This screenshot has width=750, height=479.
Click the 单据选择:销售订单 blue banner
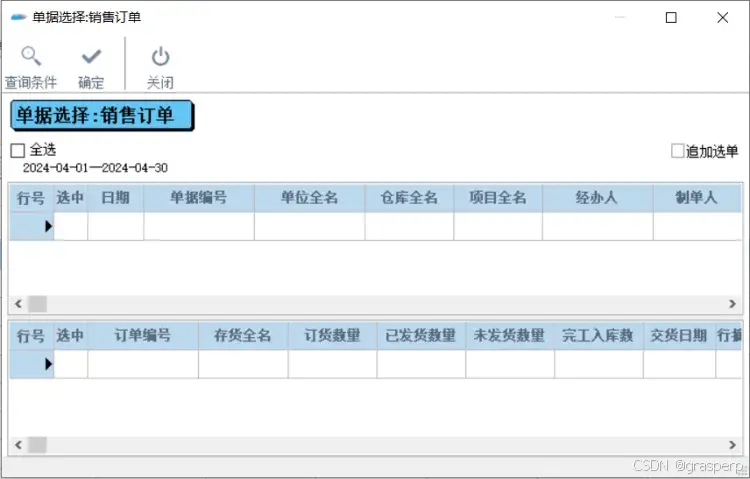click(102, 115)
